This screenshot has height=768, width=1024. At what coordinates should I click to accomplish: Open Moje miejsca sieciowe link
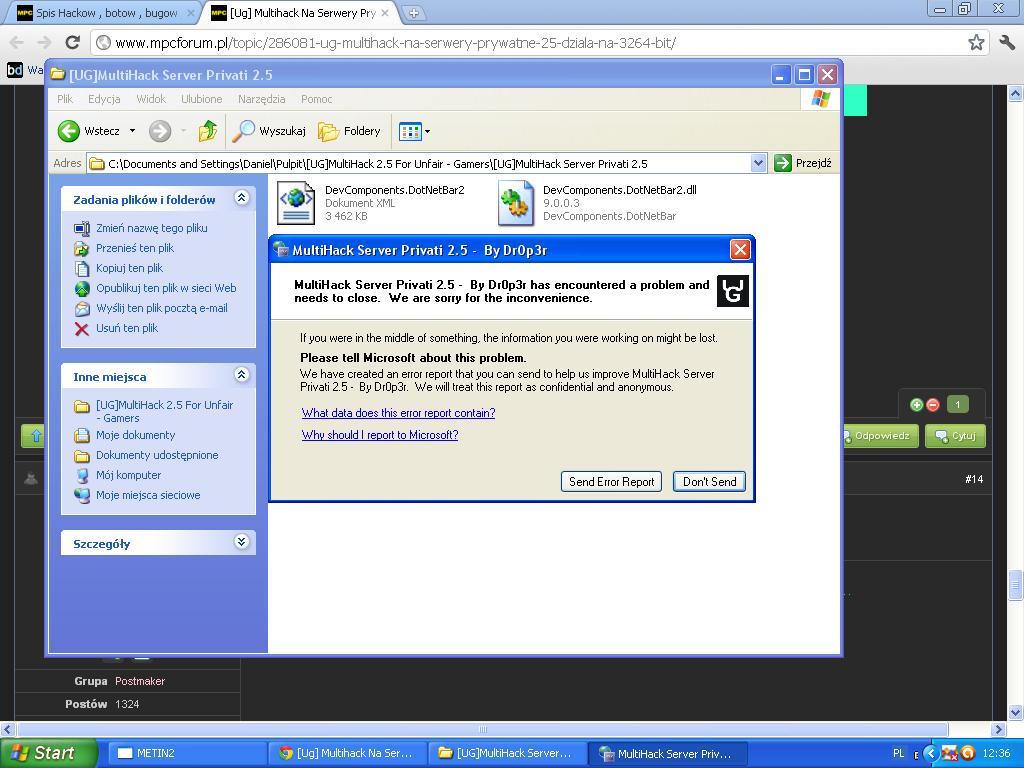click(148, 495)
